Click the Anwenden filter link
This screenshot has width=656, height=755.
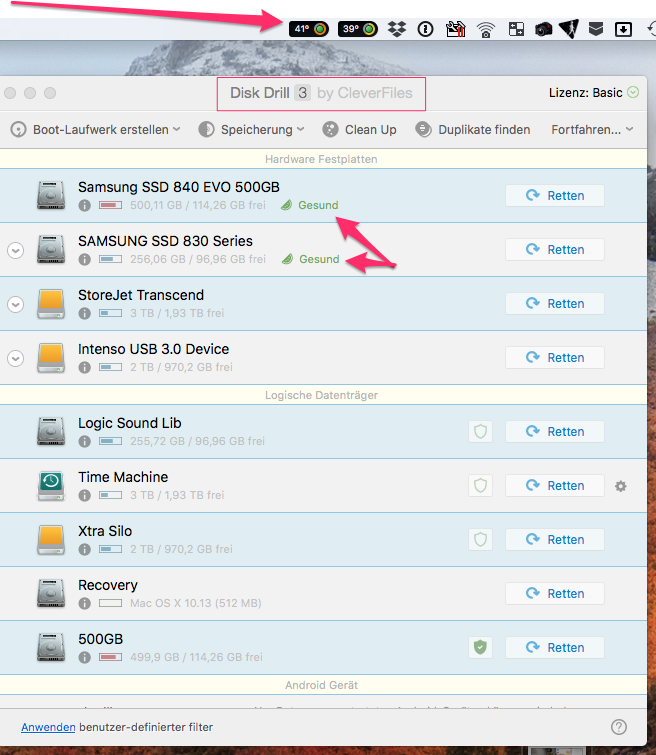[48, 727]
